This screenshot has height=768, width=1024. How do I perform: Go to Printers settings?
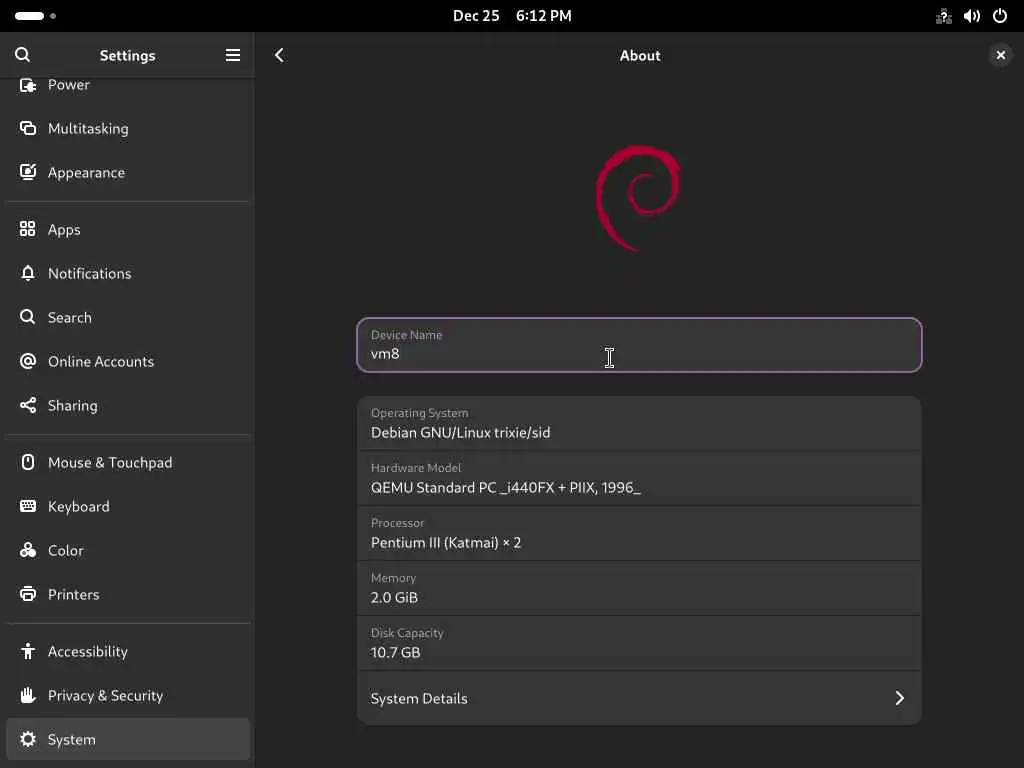[128, 594]
